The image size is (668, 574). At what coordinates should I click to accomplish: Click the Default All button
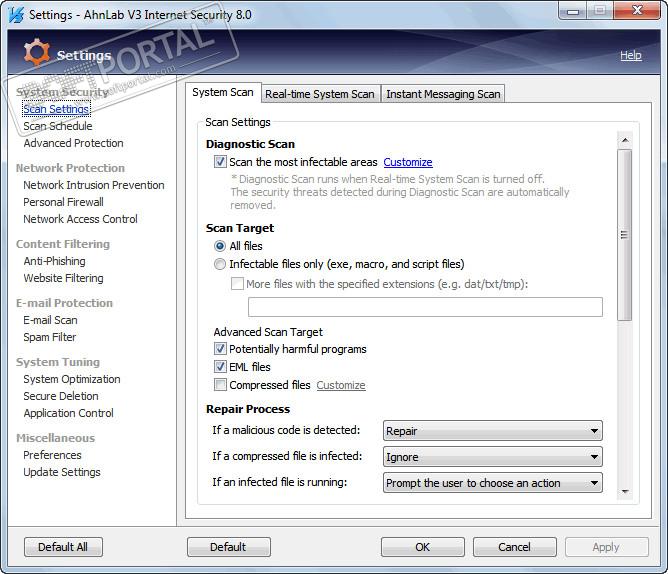[x=63, y=547]
